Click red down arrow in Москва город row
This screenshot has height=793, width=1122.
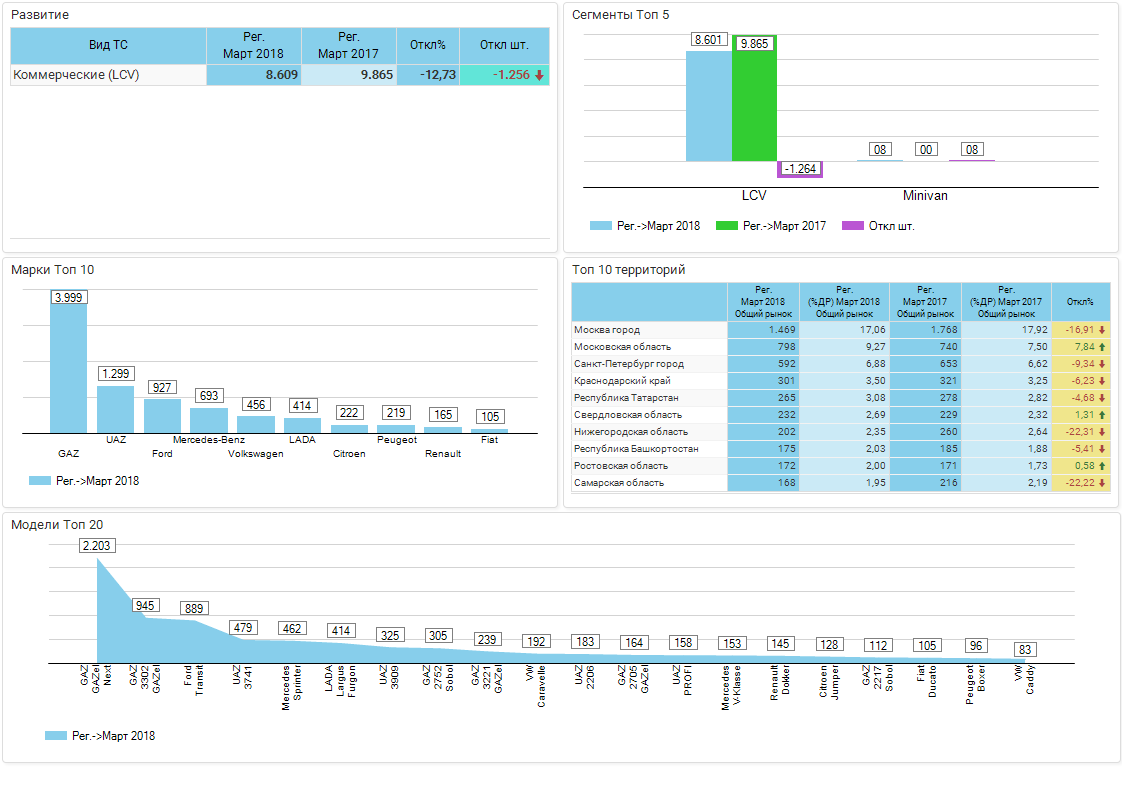[x=1102, y=330]
